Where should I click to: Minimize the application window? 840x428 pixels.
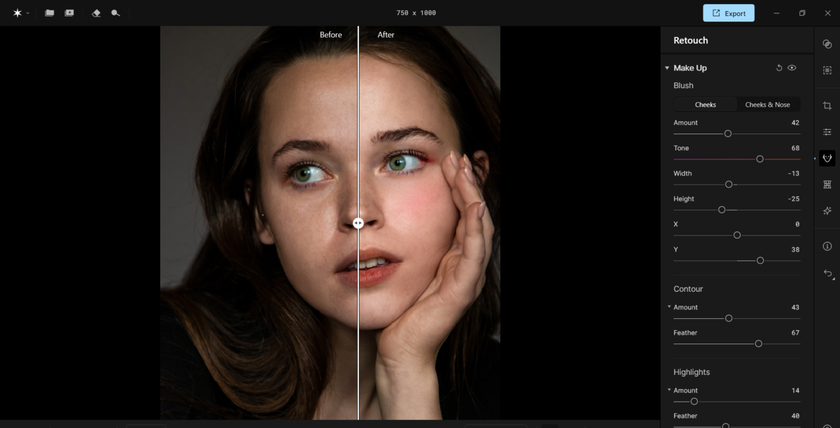click(776, 13)
